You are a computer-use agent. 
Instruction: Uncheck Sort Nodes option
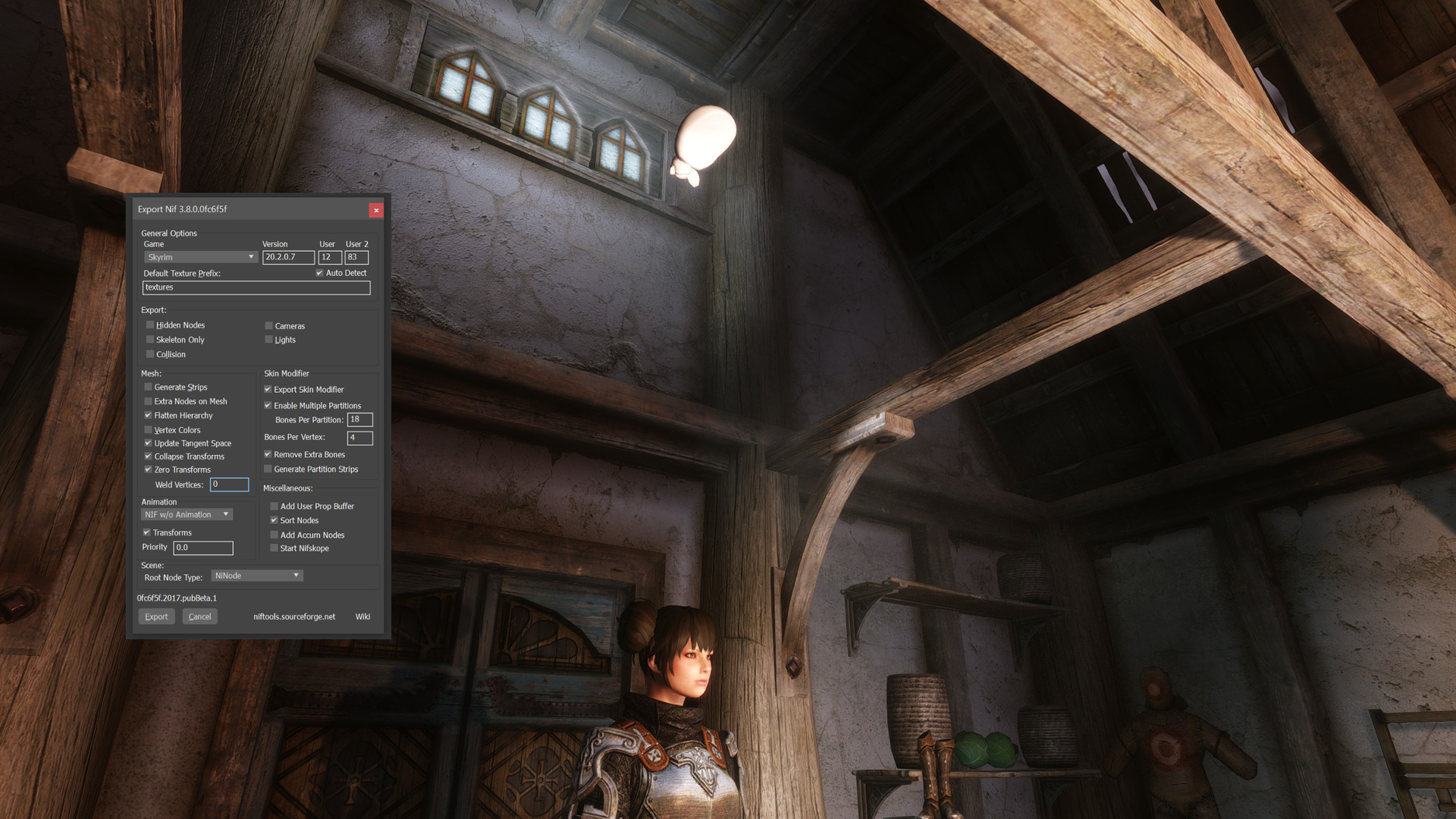pyautogui.click(x=275, y=520)
